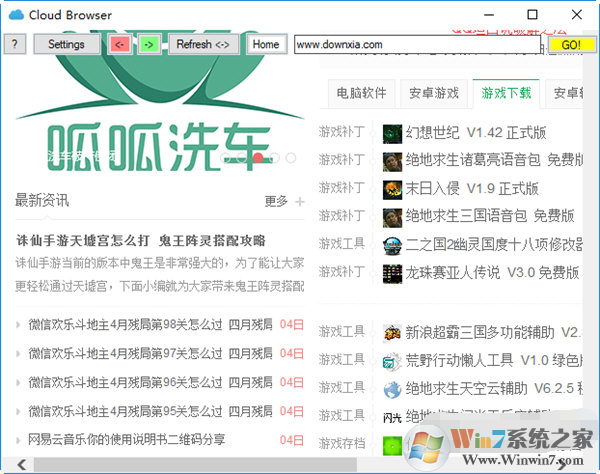Open 末日入侵 V1.9 正式版 link
The height and width of the screenshot is (474, 600).
472,188
